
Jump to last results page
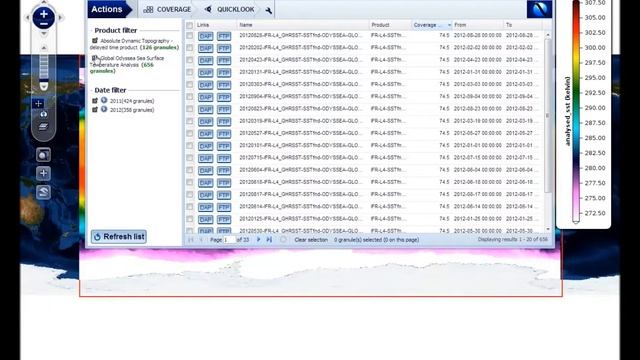[269, 240]
